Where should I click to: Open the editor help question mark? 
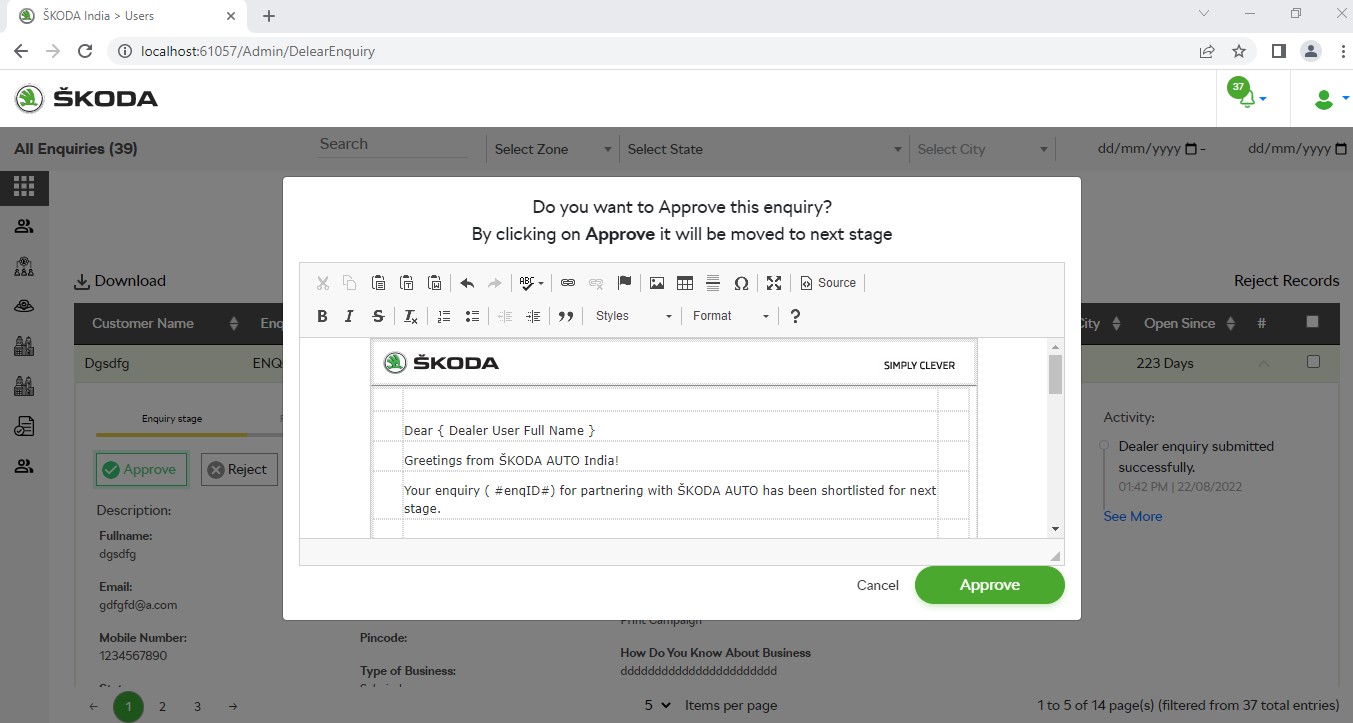point(795,316)
